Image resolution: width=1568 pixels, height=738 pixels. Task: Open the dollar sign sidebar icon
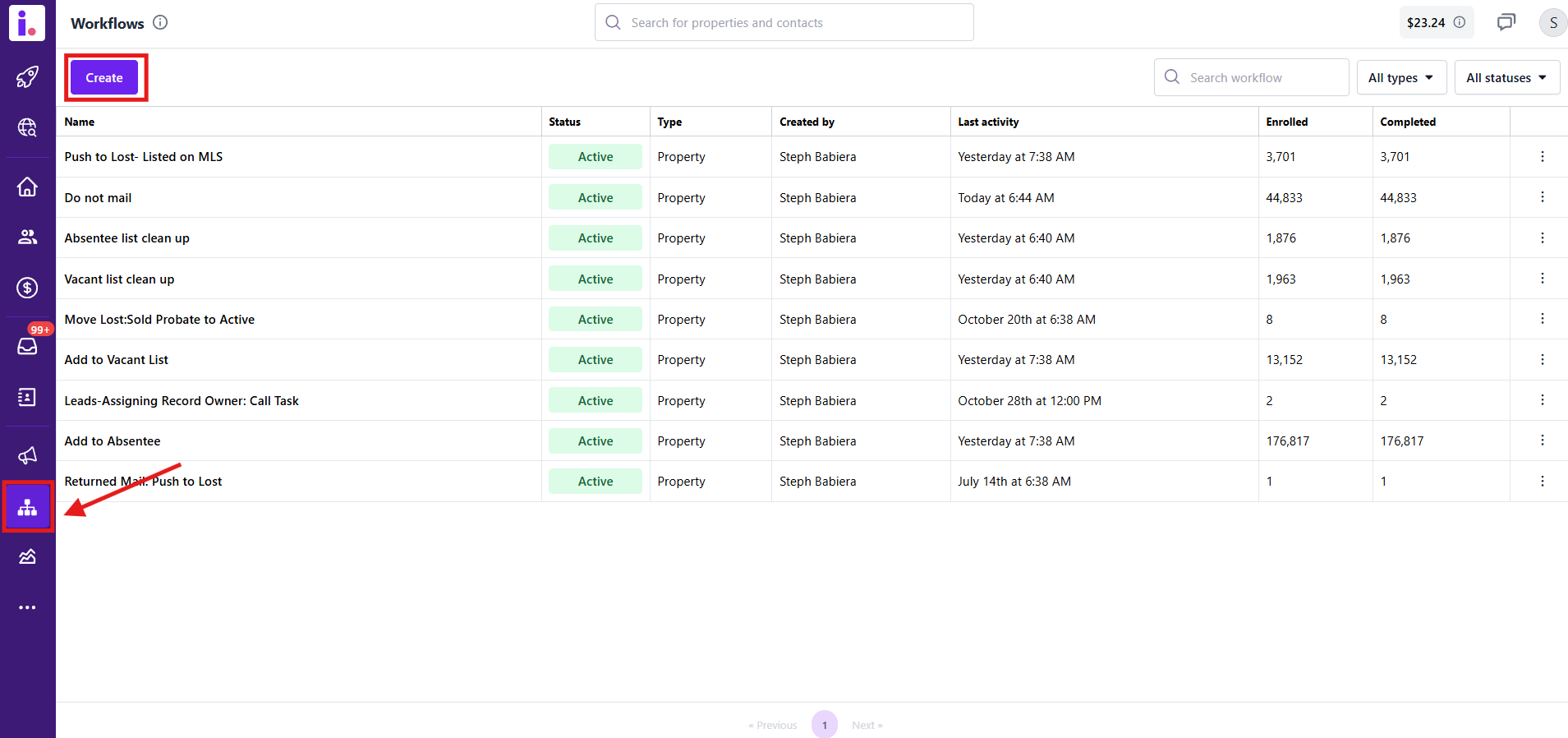tap(27, 288)
